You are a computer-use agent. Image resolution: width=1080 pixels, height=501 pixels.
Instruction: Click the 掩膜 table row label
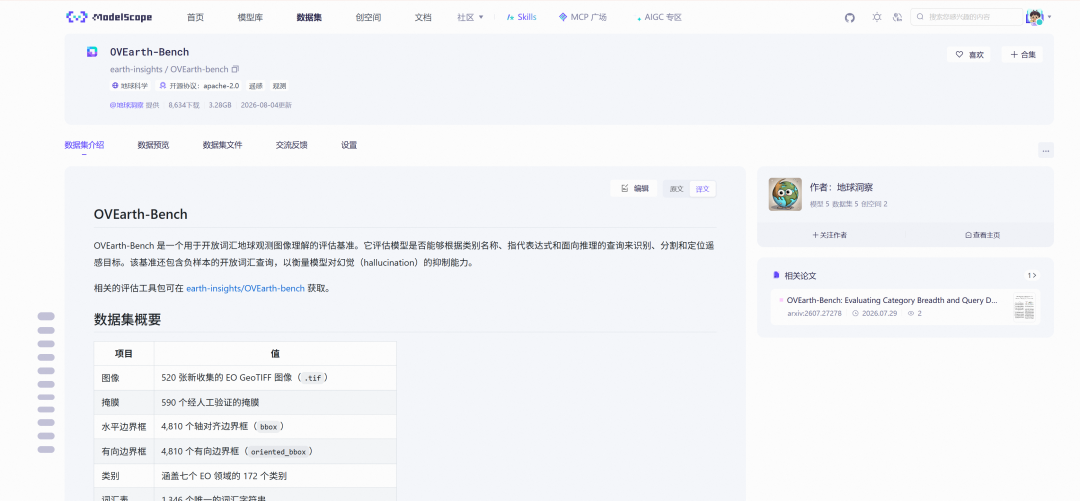[110, 402]
